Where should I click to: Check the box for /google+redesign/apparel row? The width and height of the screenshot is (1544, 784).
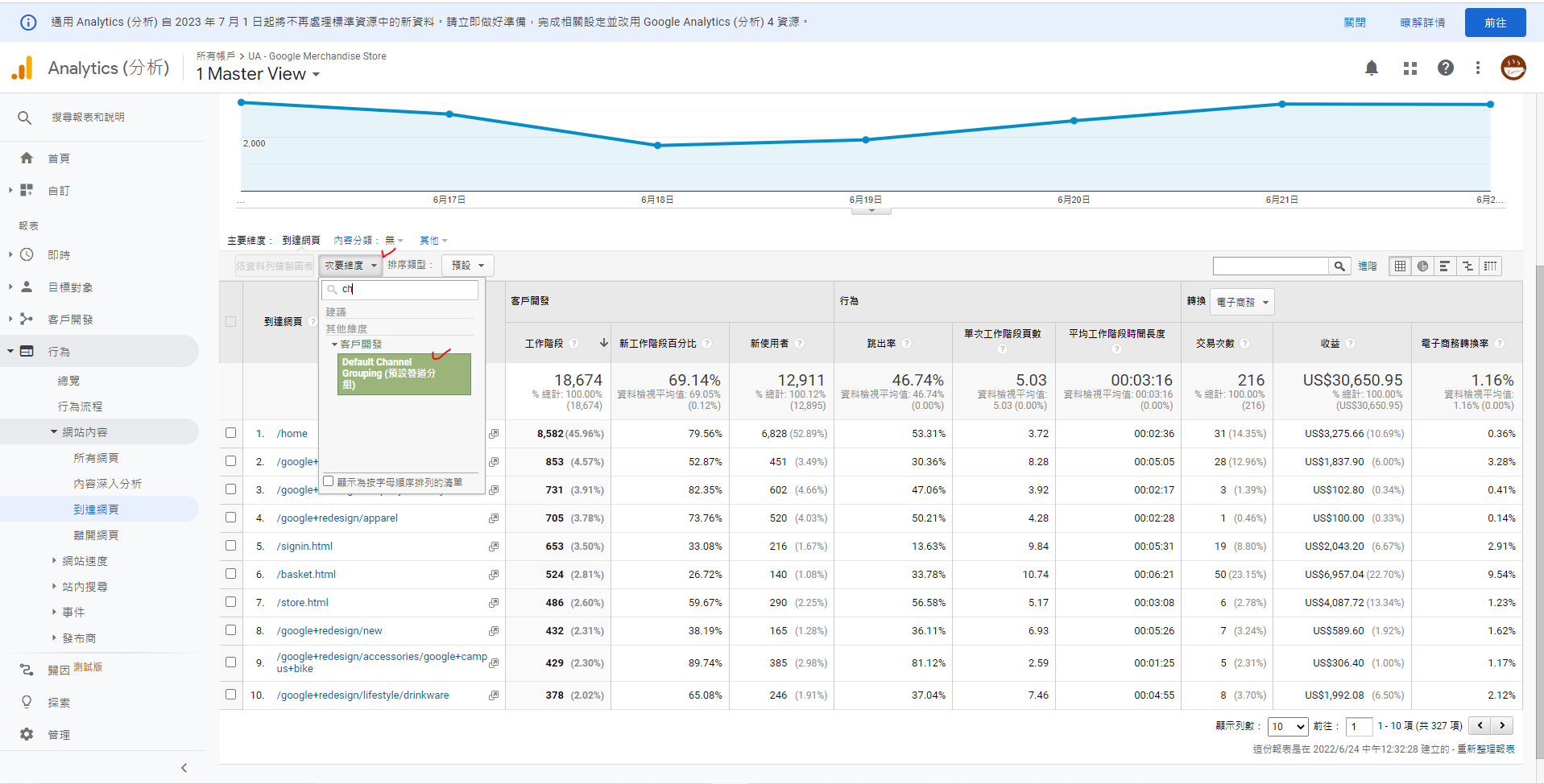pos(230,518)
